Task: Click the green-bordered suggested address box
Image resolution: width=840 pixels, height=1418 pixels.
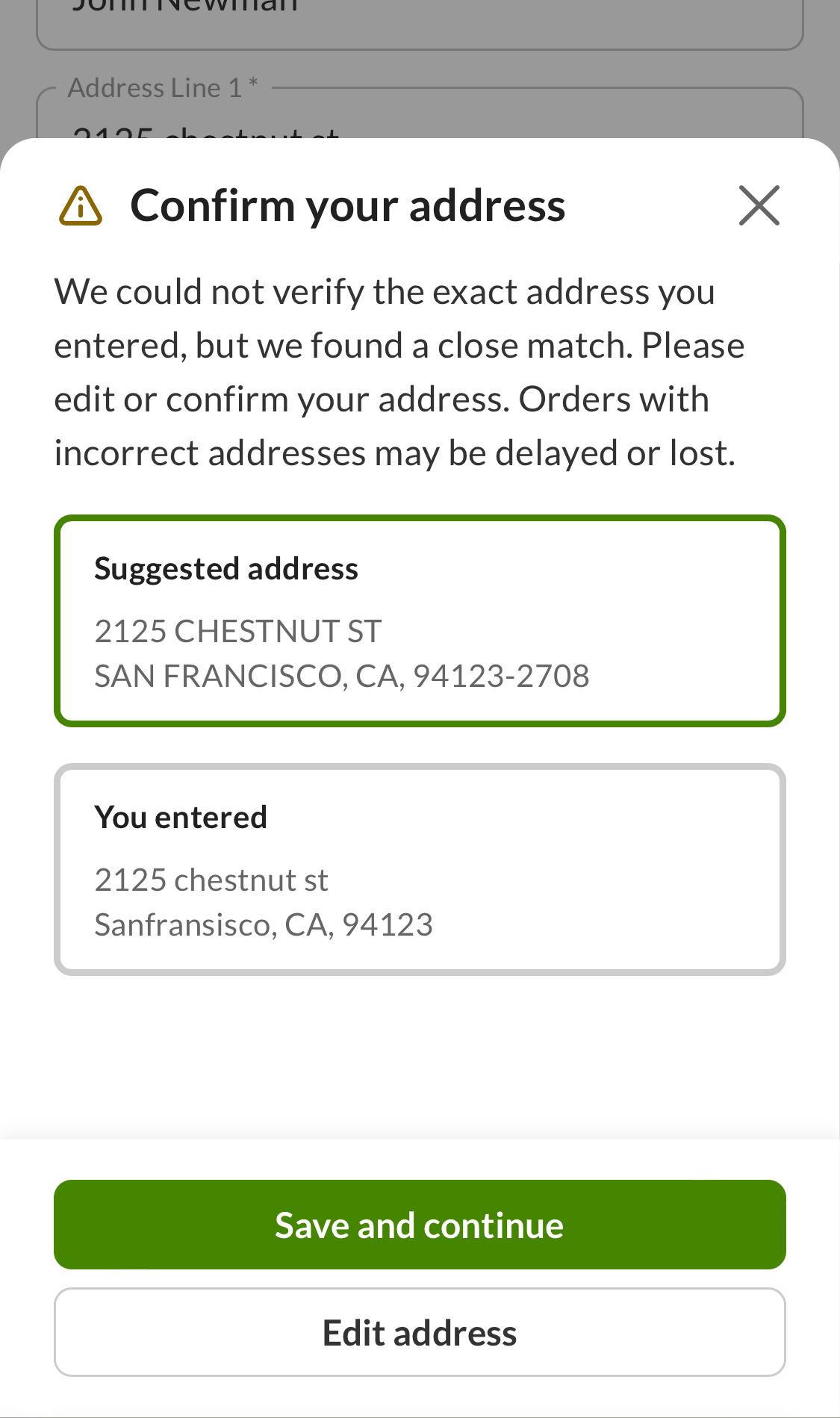Action: click(x=420, y=618)
